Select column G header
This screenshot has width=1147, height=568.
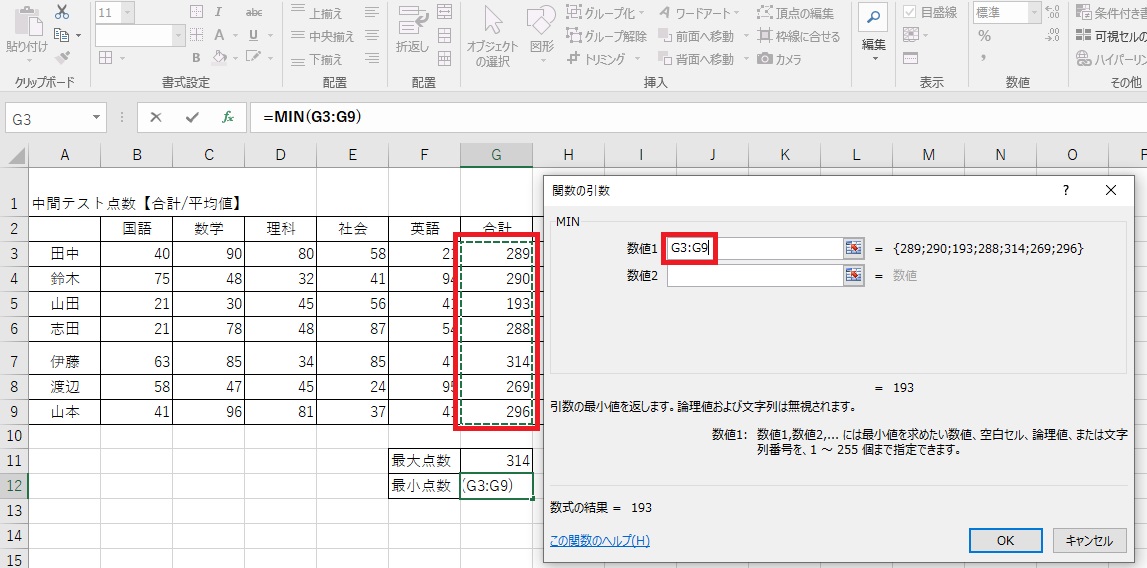(497, 154)
